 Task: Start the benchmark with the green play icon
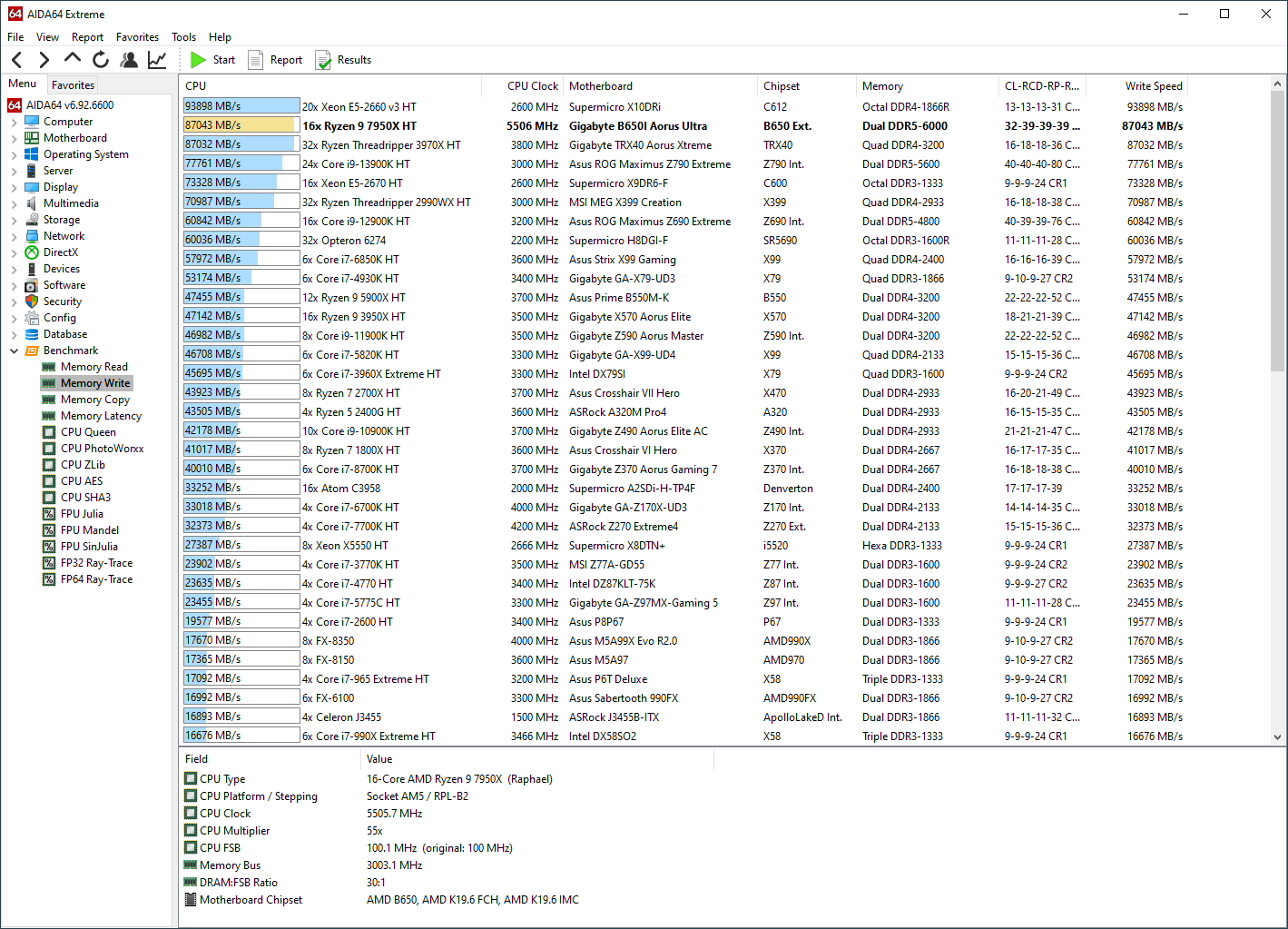point(199,60)
